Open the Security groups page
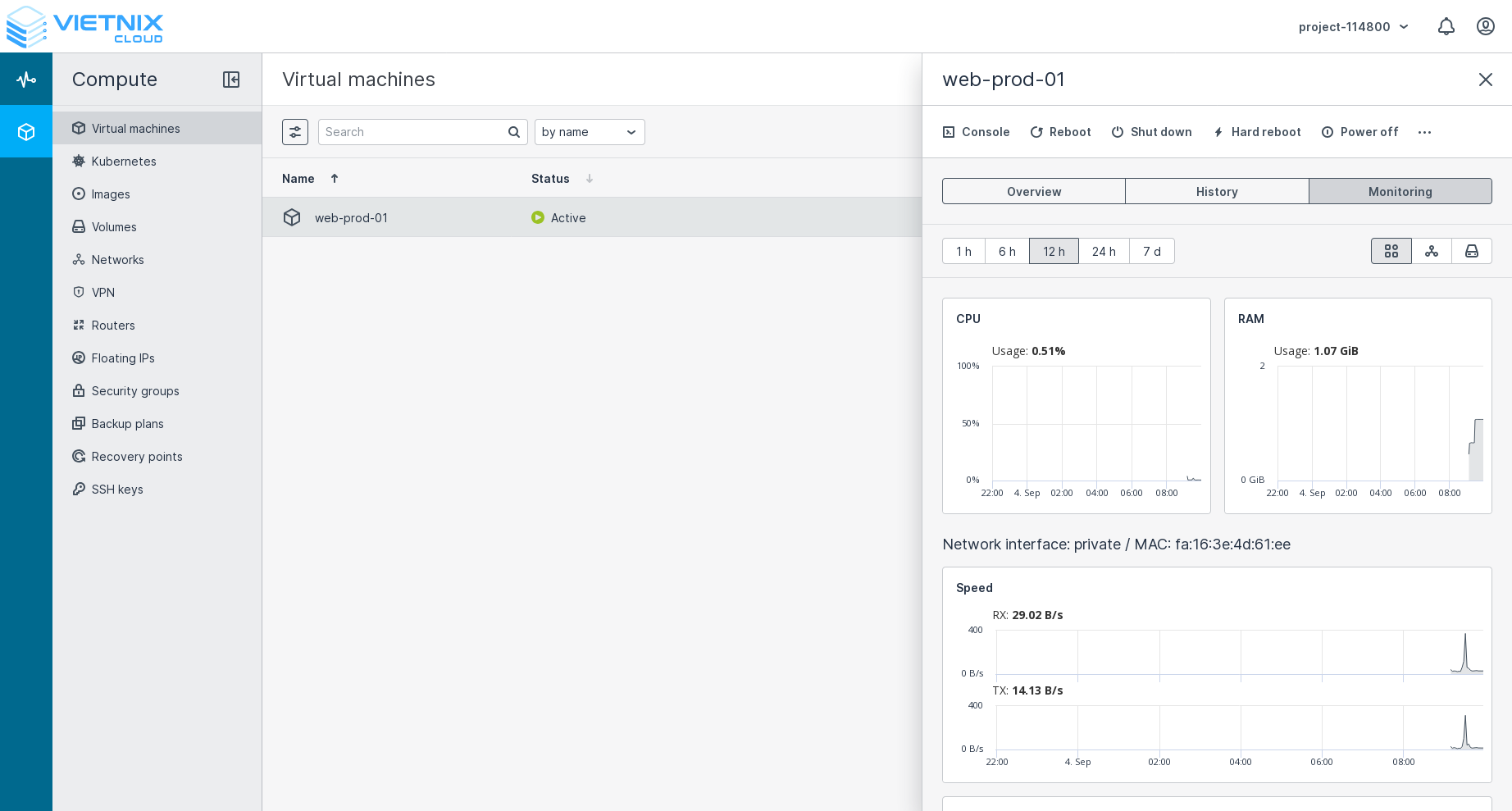The width and height of the screenshot is (1512, 811). (x=135, y=391)
